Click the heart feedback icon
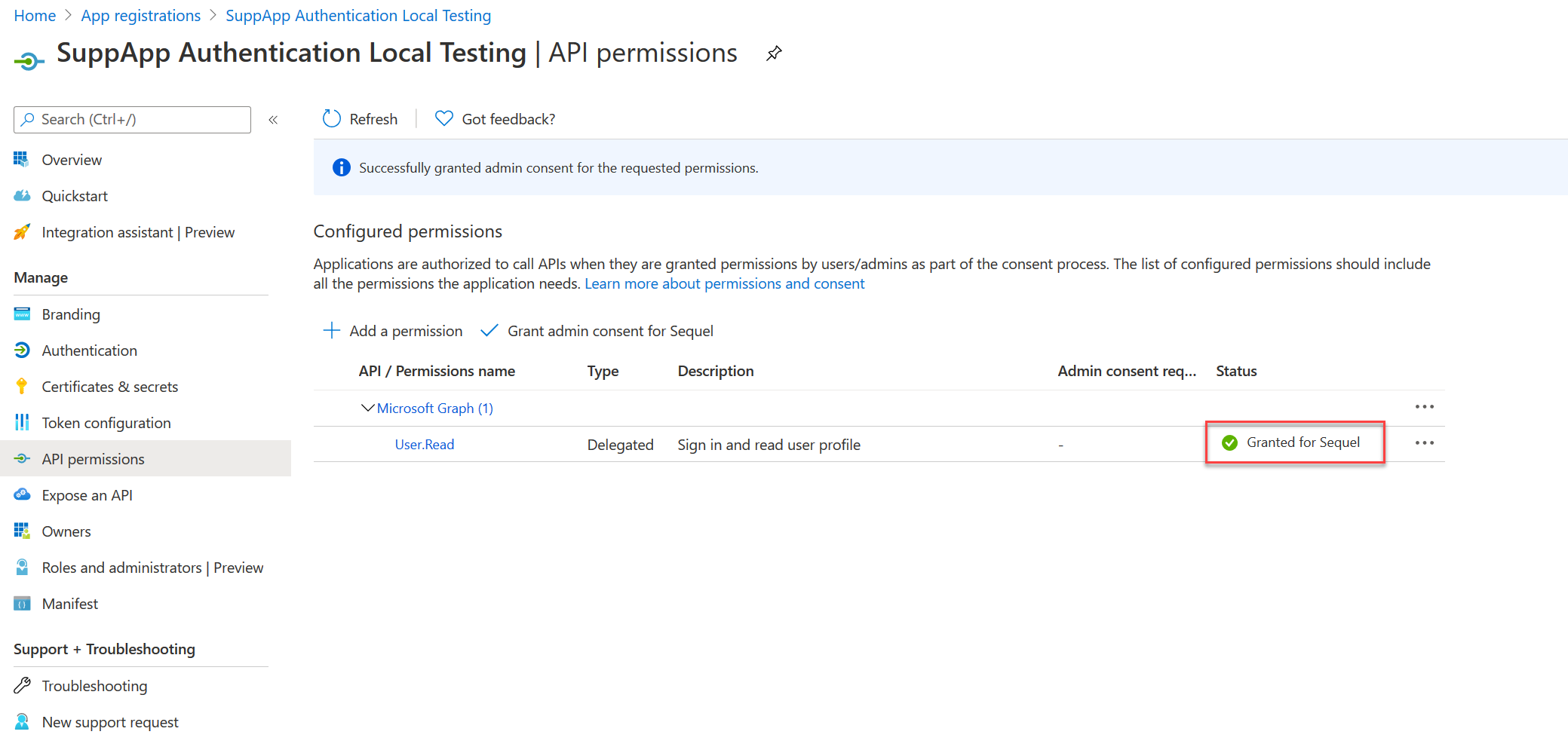1568x756 pixels. coord(444,118)
